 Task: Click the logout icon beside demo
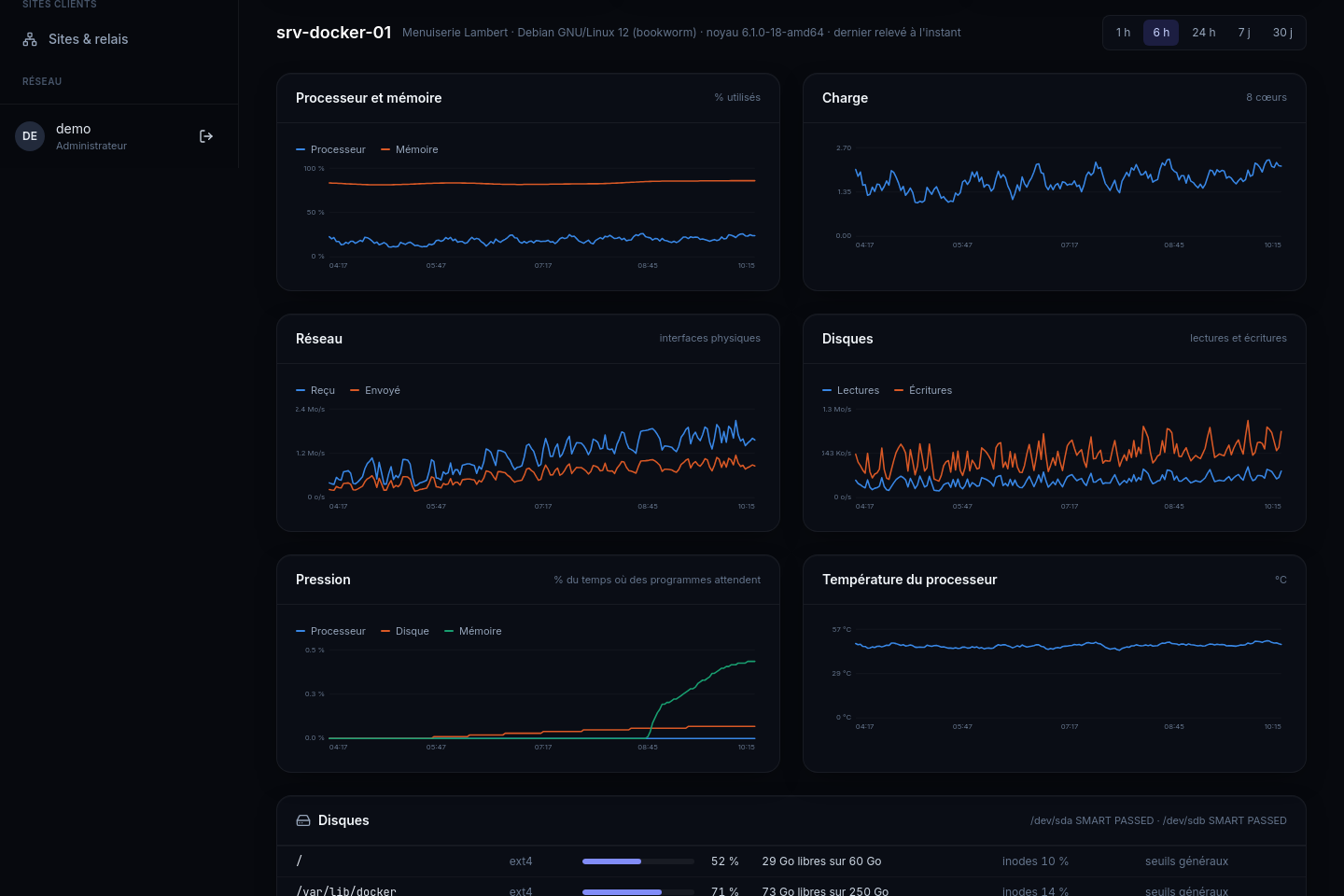click(x=206, y=136)
